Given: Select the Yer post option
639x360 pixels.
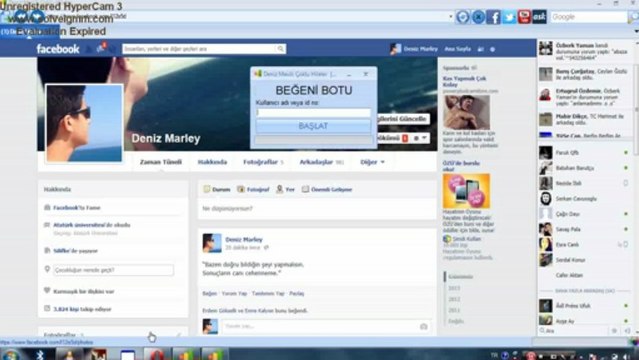Looking at the screenshot, I should [x=285, y=189].
